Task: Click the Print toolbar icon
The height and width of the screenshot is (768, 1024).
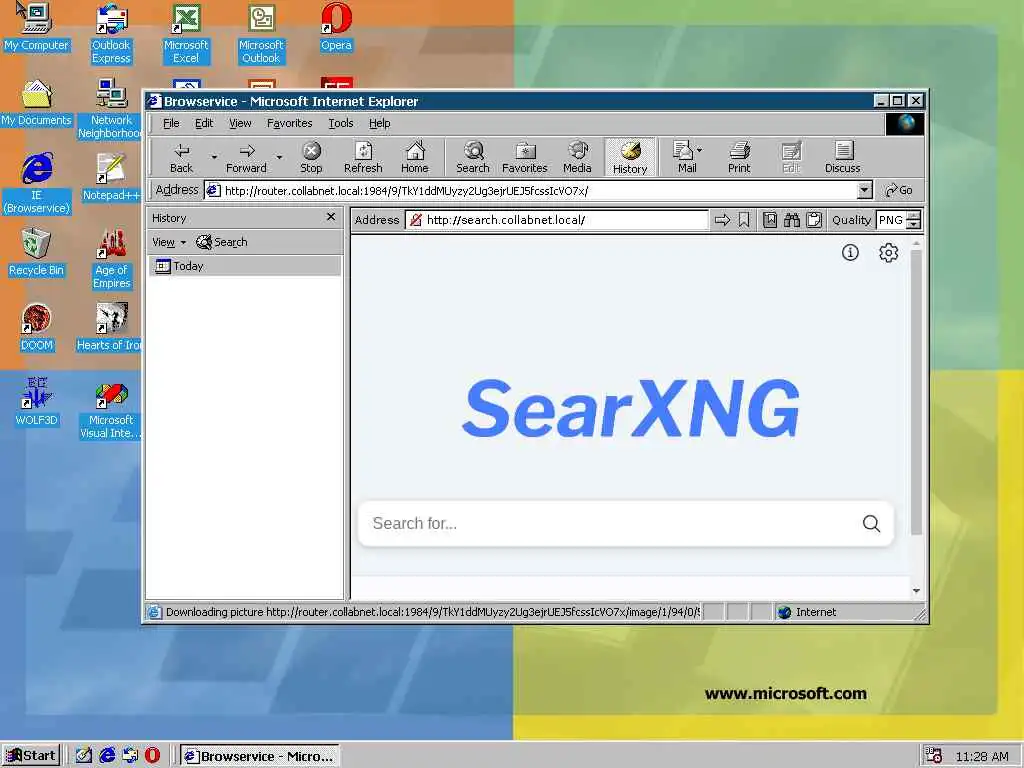Action: point(739,157)
